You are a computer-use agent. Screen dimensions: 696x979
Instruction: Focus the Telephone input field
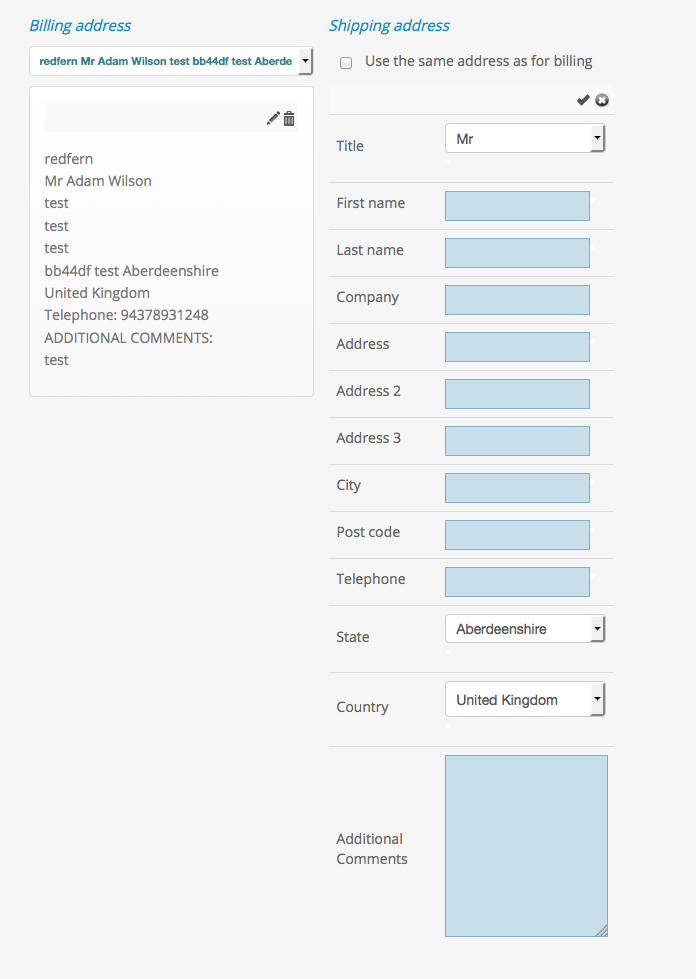[x=517, y=582]
